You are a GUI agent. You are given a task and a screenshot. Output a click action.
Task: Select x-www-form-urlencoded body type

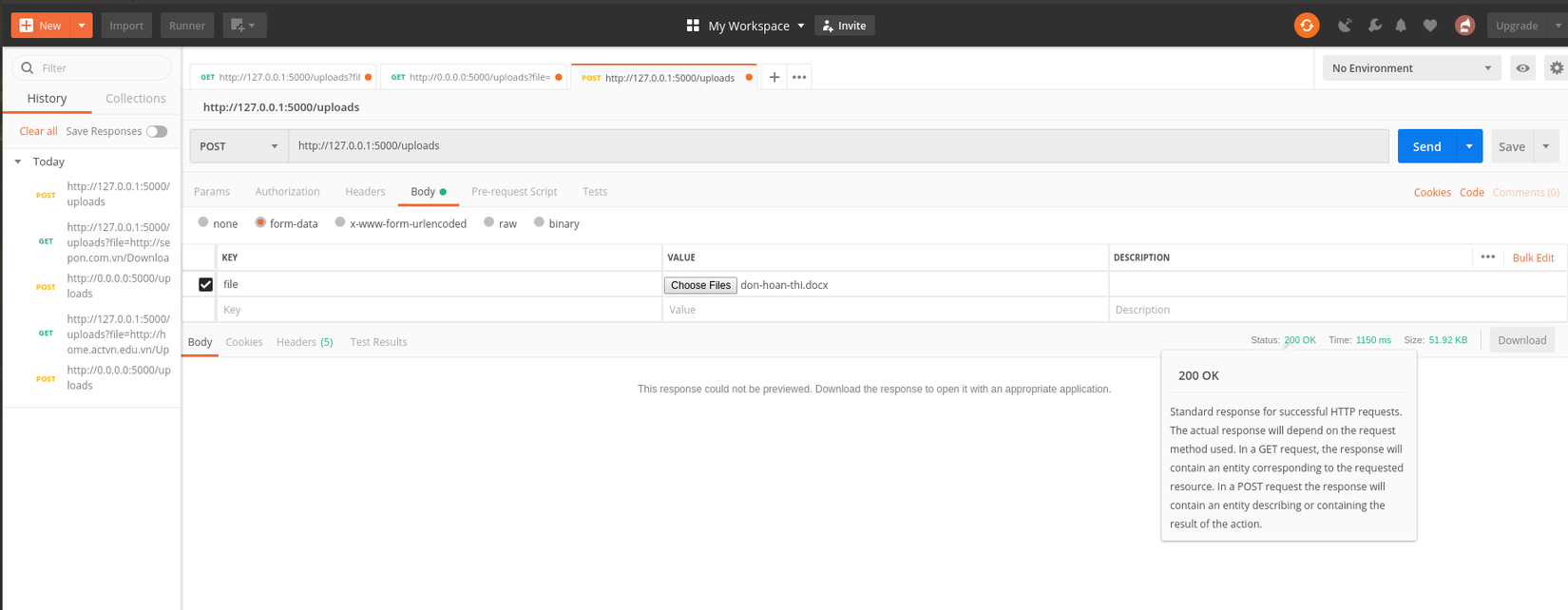click(x=339, y=222)
